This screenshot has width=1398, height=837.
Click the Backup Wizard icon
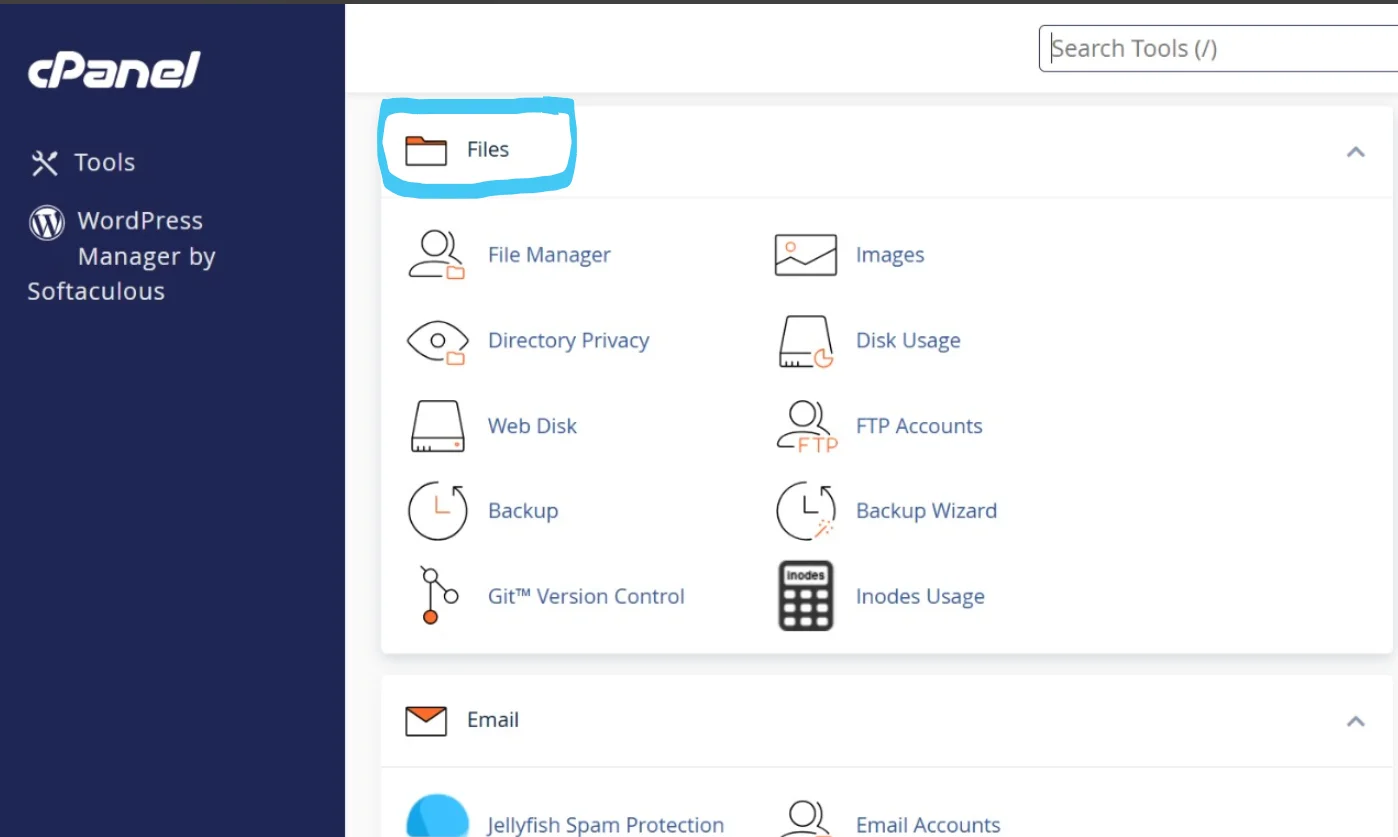[x=806, y=511]
